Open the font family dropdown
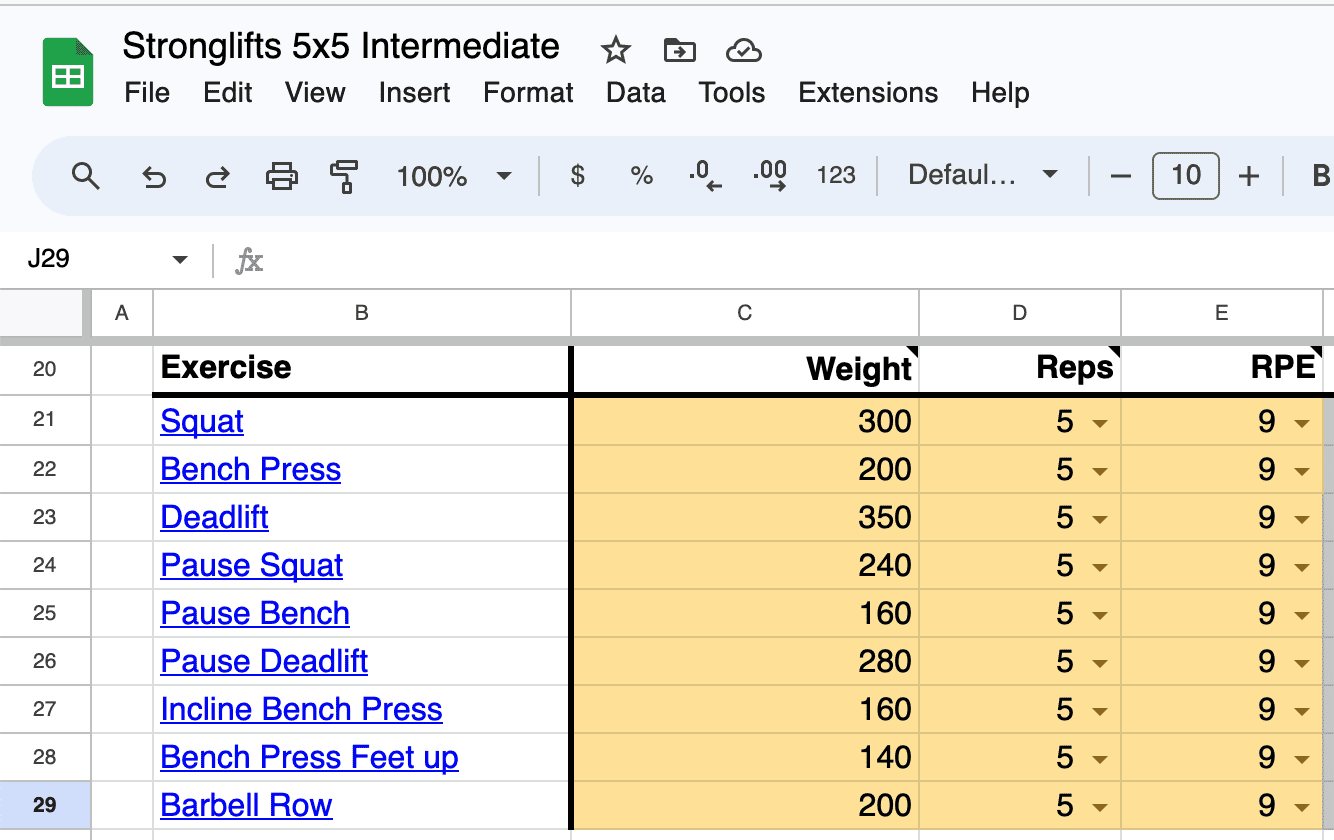Screen dimensions: 1334x840 point(982,177)
